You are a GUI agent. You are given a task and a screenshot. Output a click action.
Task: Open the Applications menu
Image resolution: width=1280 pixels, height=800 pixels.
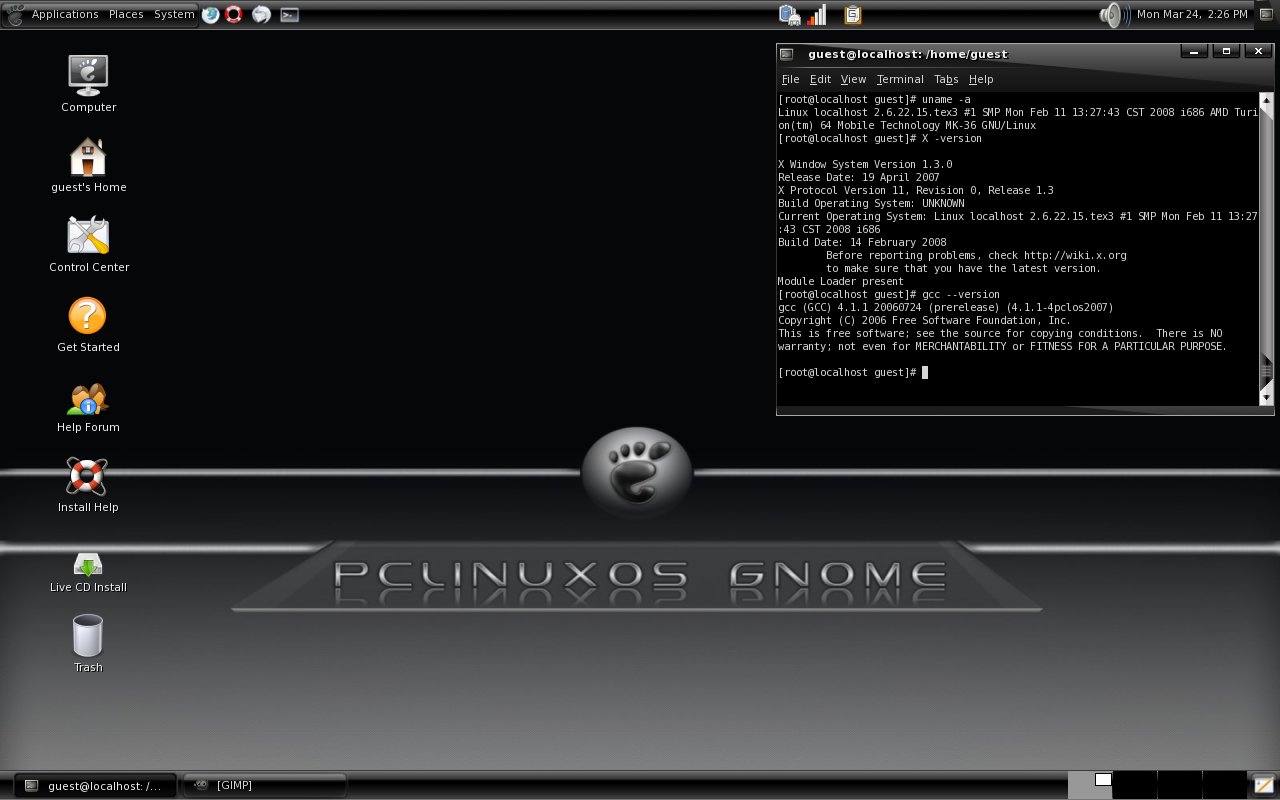pos(65,14)
